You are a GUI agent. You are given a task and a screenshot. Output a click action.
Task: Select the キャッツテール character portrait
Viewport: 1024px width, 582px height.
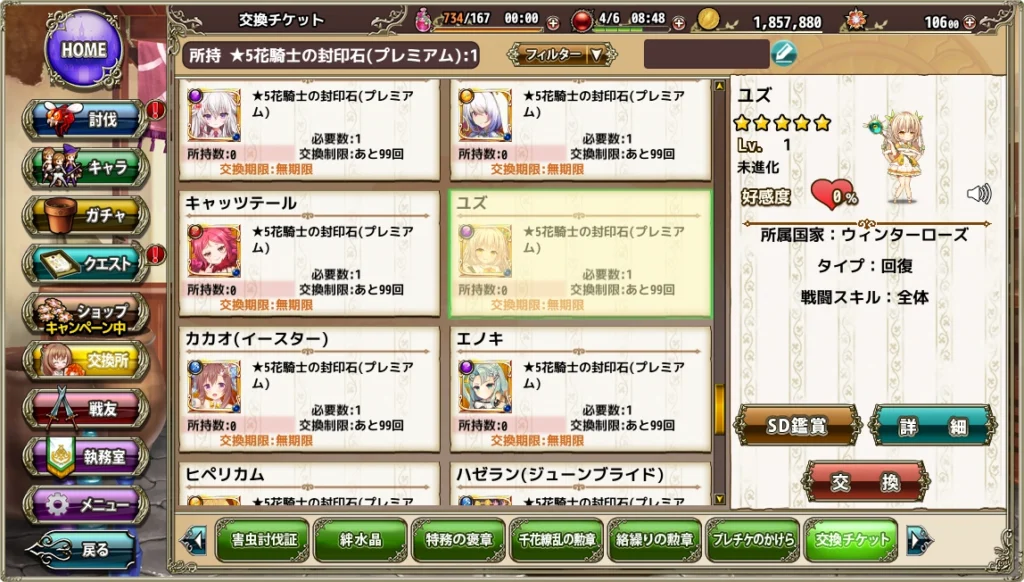(x=214, y=250)
